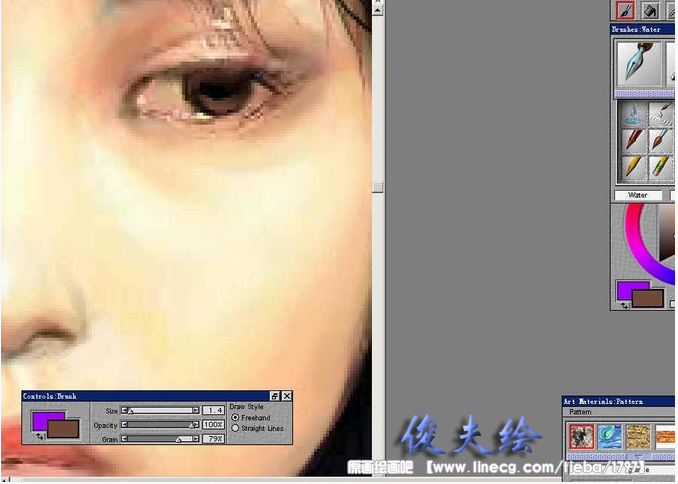Decrease Opacity with left arrow

(x=124, y=425)
